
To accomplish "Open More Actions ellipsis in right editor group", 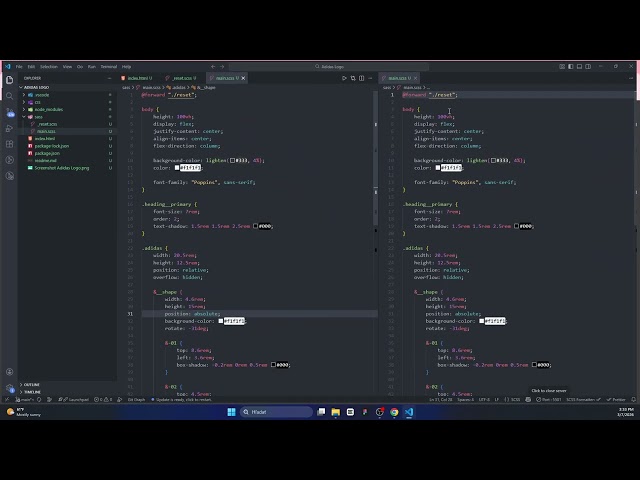I will 631,78.
